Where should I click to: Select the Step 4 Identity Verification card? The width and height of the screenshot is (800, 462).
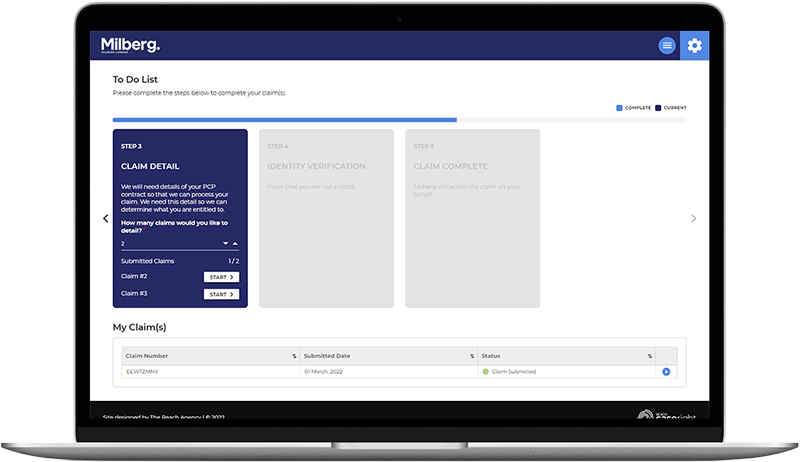tap(326, 218)
